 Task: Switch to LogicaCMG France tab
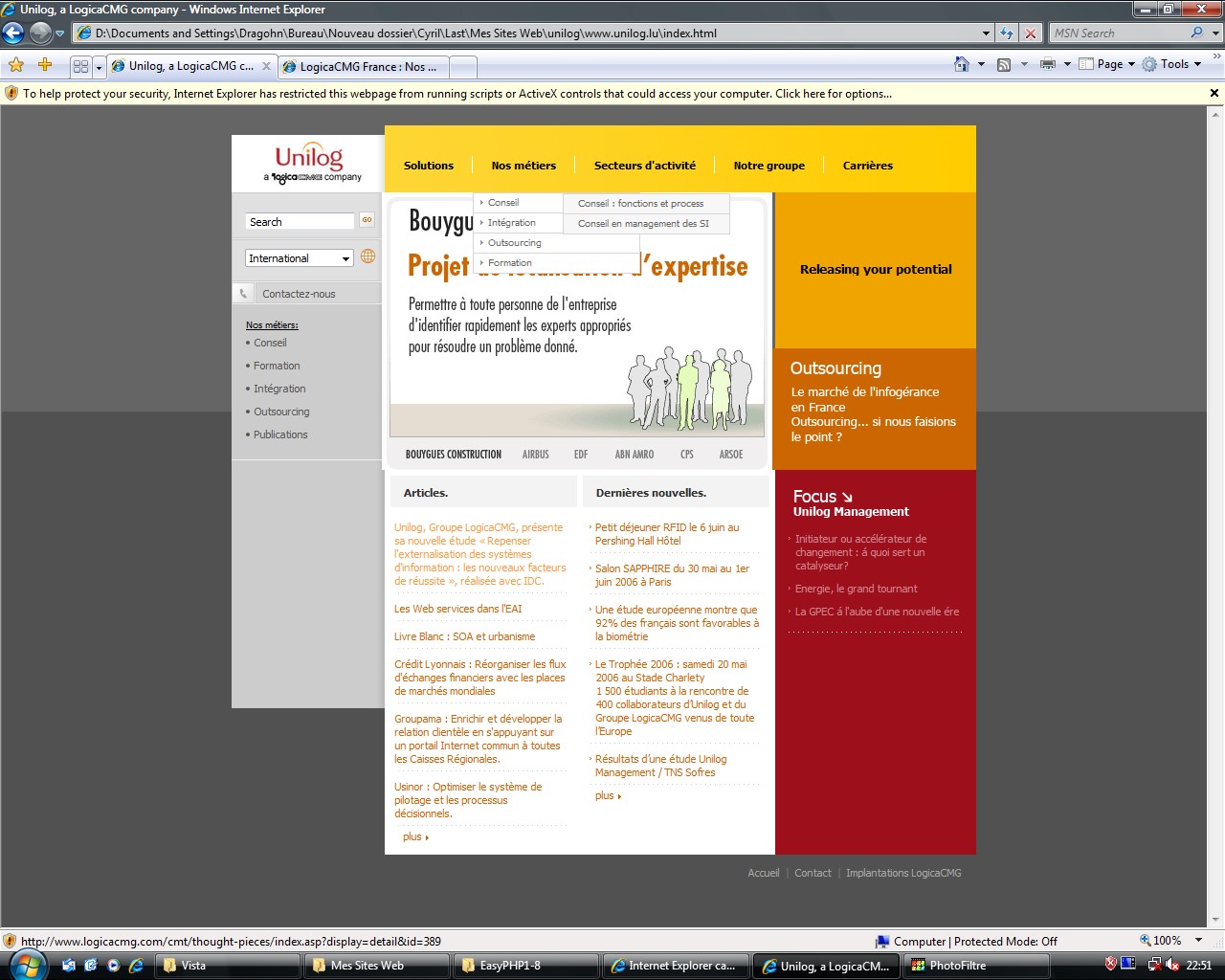pos(364,67)
